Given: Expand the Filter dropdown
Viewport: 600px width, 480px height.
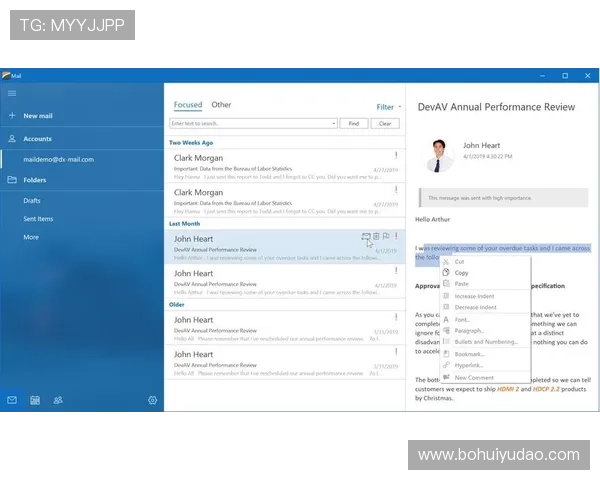Looking at the screenshot, I should (x=388, y=107).
